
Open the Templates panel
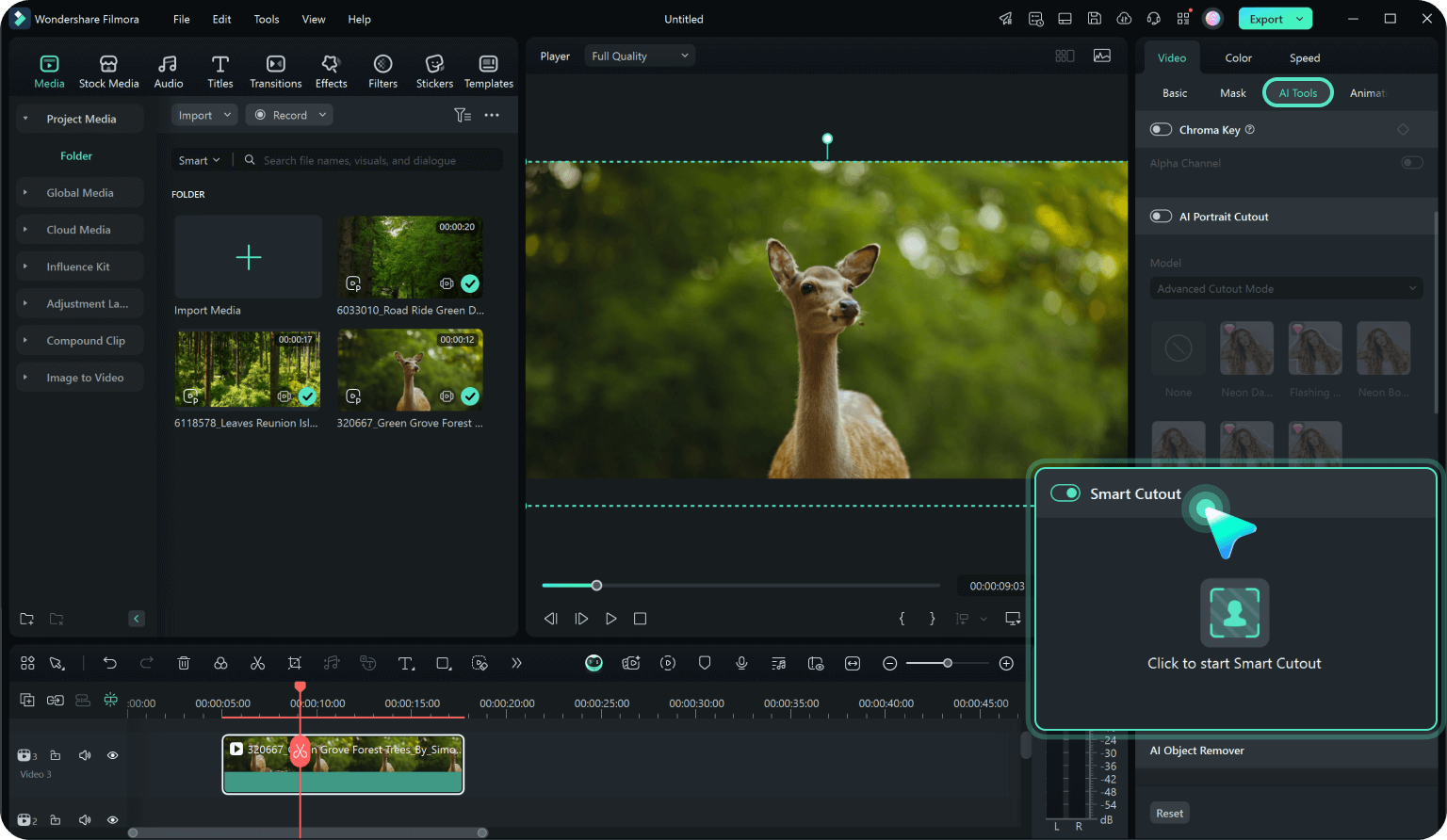tap(488, 72)
